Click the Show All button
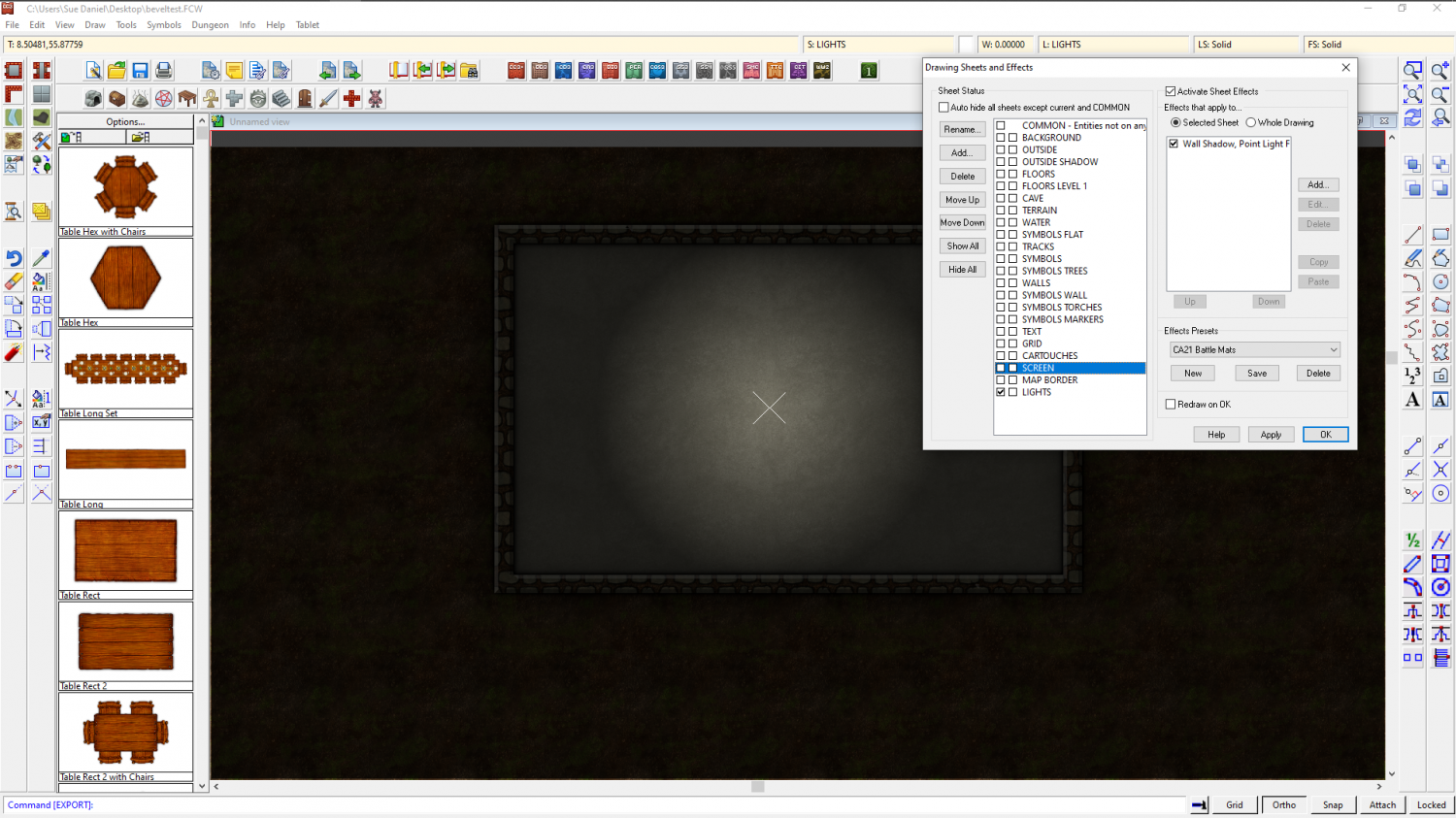The height and width of the screenshot is (818, 1456). [962, 246]
